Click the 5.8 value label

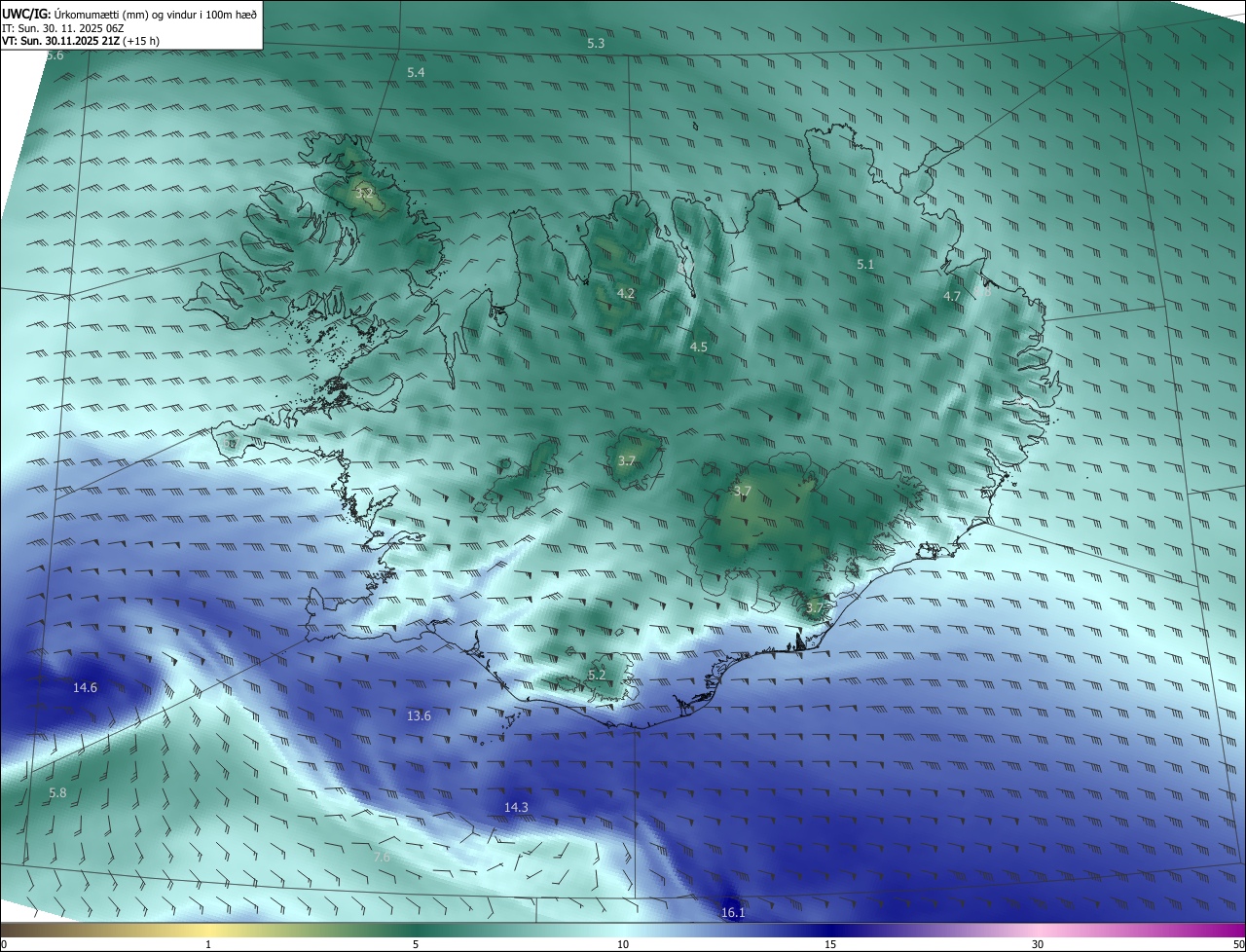(57, 793)
